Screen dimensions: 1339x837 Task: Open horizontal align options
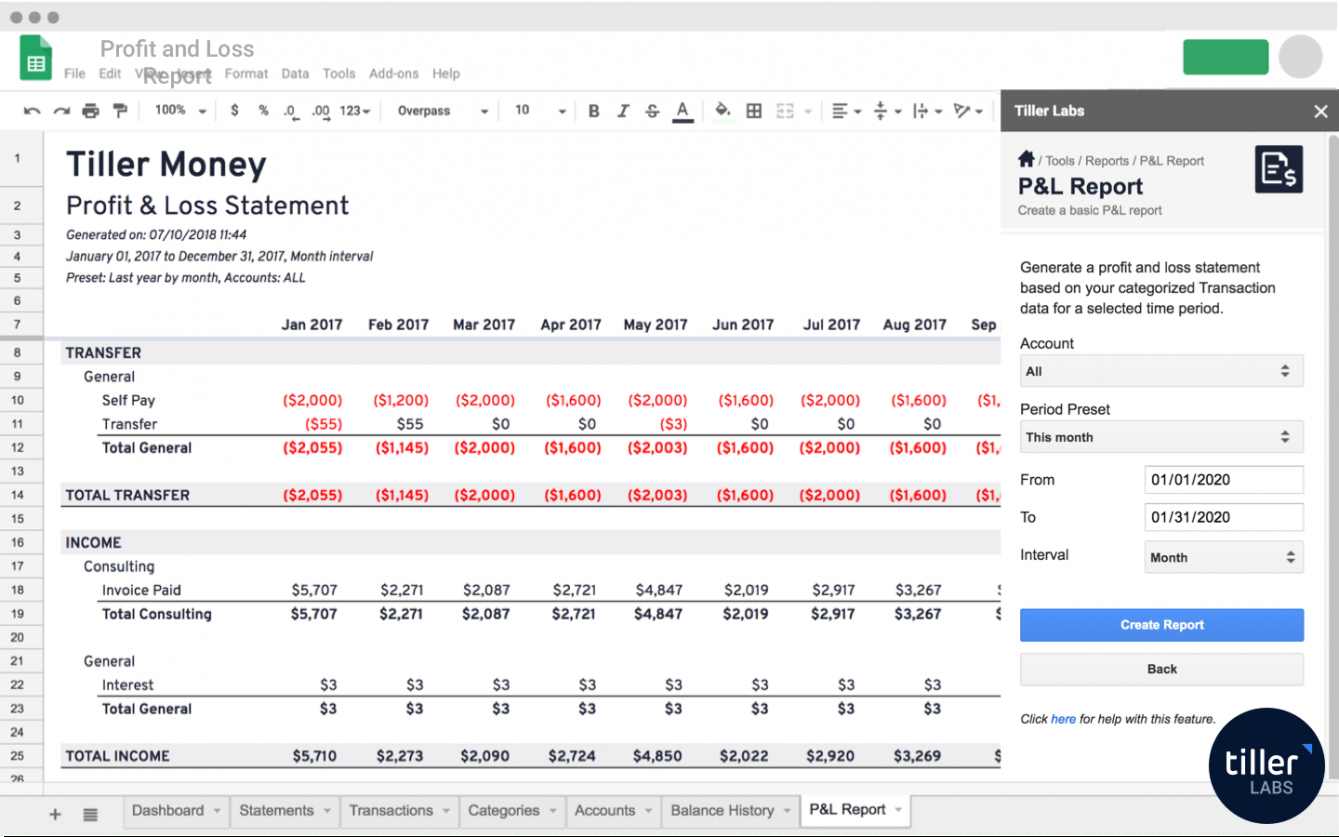pyautogui.click(x=846, y=111)
